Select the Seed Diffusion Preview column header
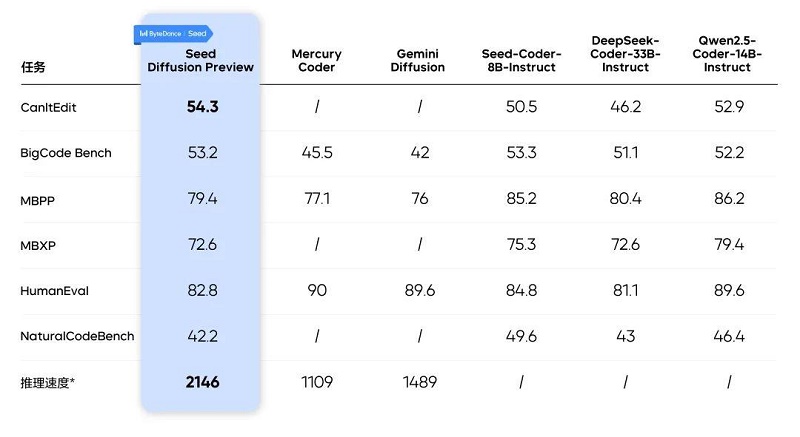 (x=201, y=60)
